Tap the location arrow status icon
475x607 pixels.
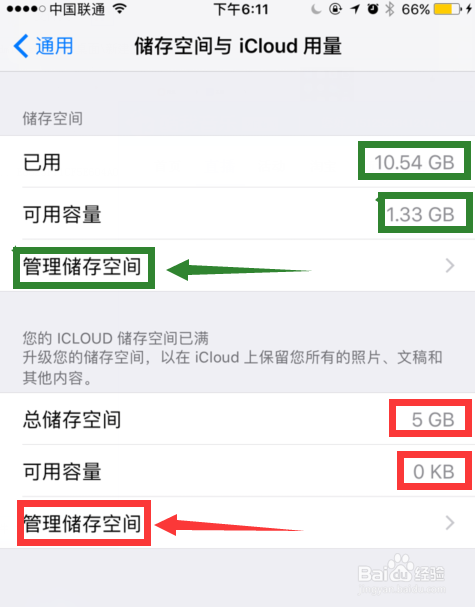355,9
